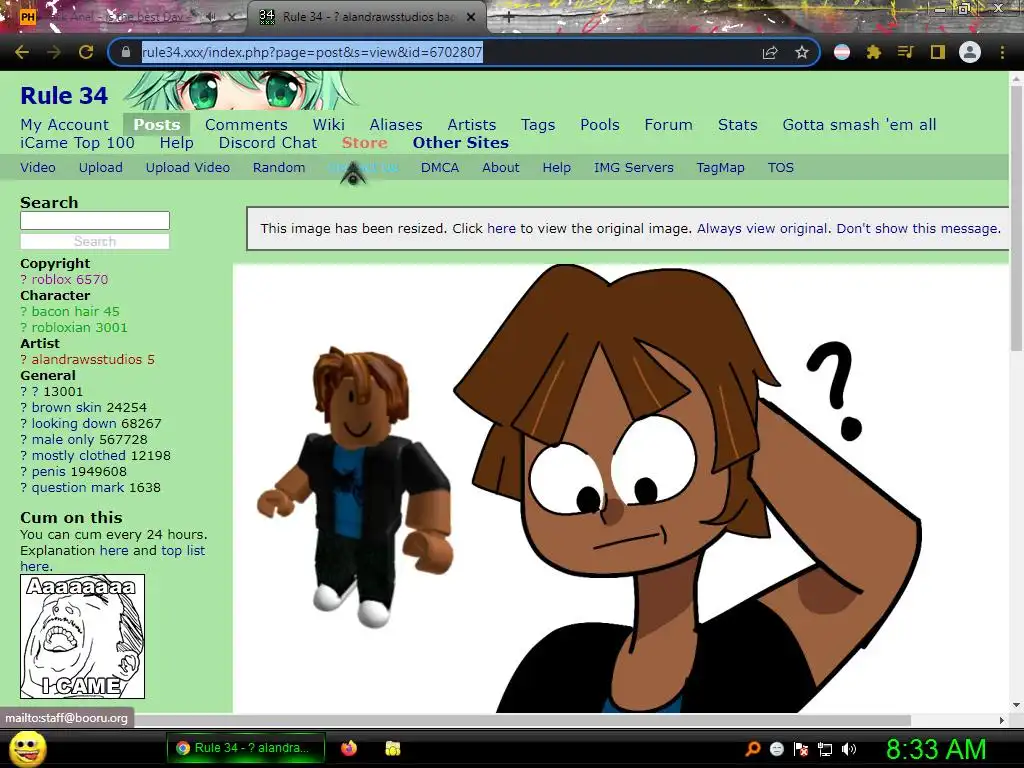
Task: Launch Firefox from the taskbar
Action: tap(349, 748)
